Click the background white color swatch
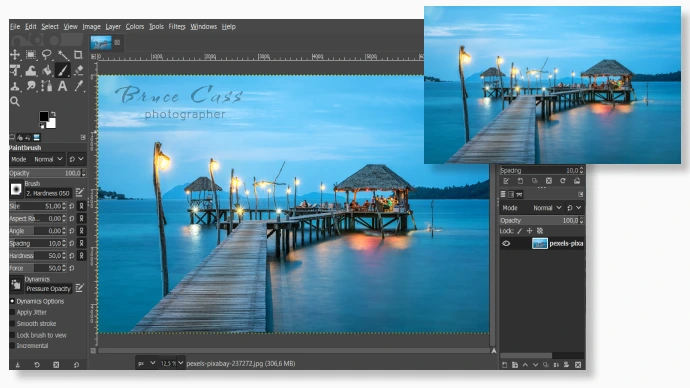This screenshot has width=690, height=388. pyautogui.click(x=52, y=125)
